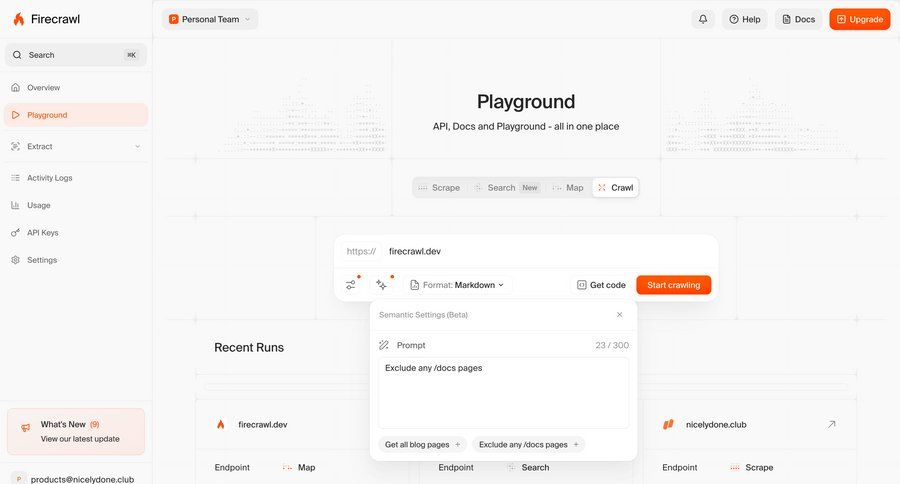This screenshot has width=900, height=484.
Task: Open API Keys in sidebar
Action: tap(43, 232)
